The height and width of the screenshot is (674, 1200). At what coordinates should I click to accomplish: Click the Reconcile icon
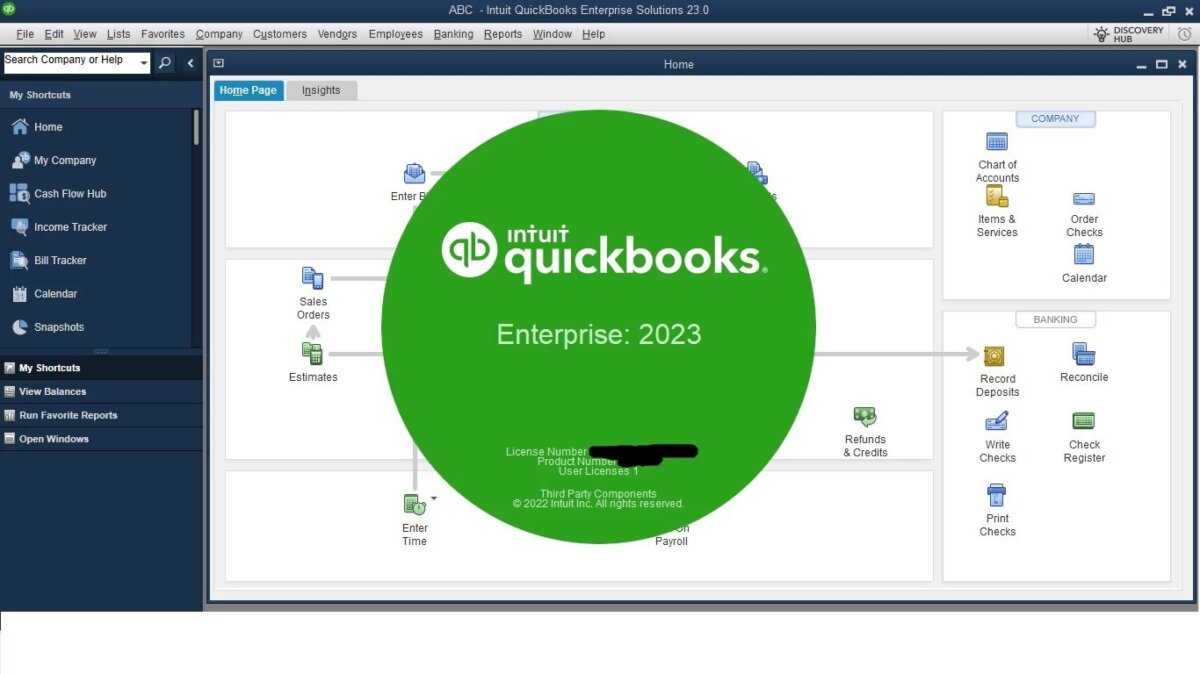click(1084, 354)
